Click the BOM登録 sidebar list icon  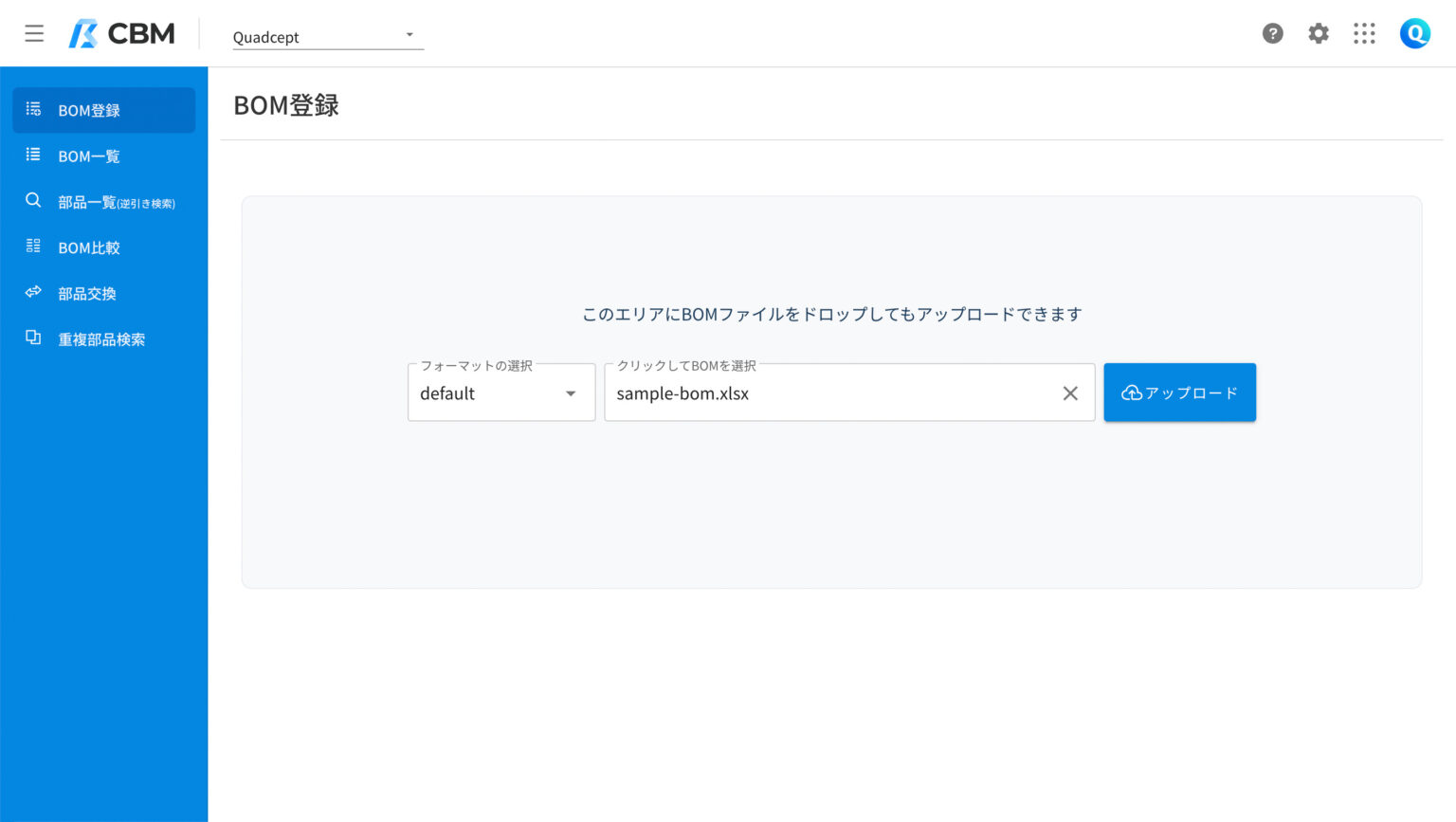pos(33,109)
